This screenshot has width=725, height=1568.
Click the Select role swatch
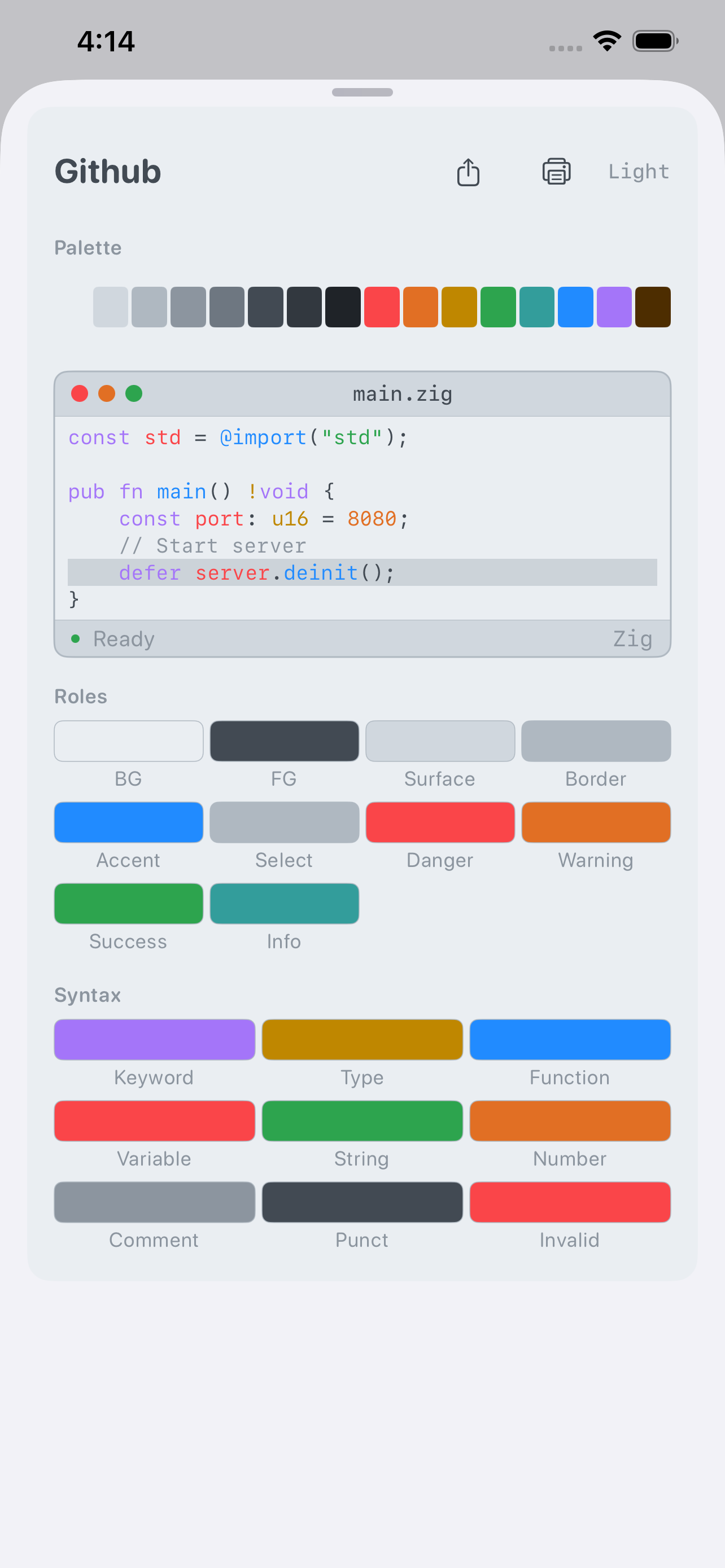(x=284, y=822)
